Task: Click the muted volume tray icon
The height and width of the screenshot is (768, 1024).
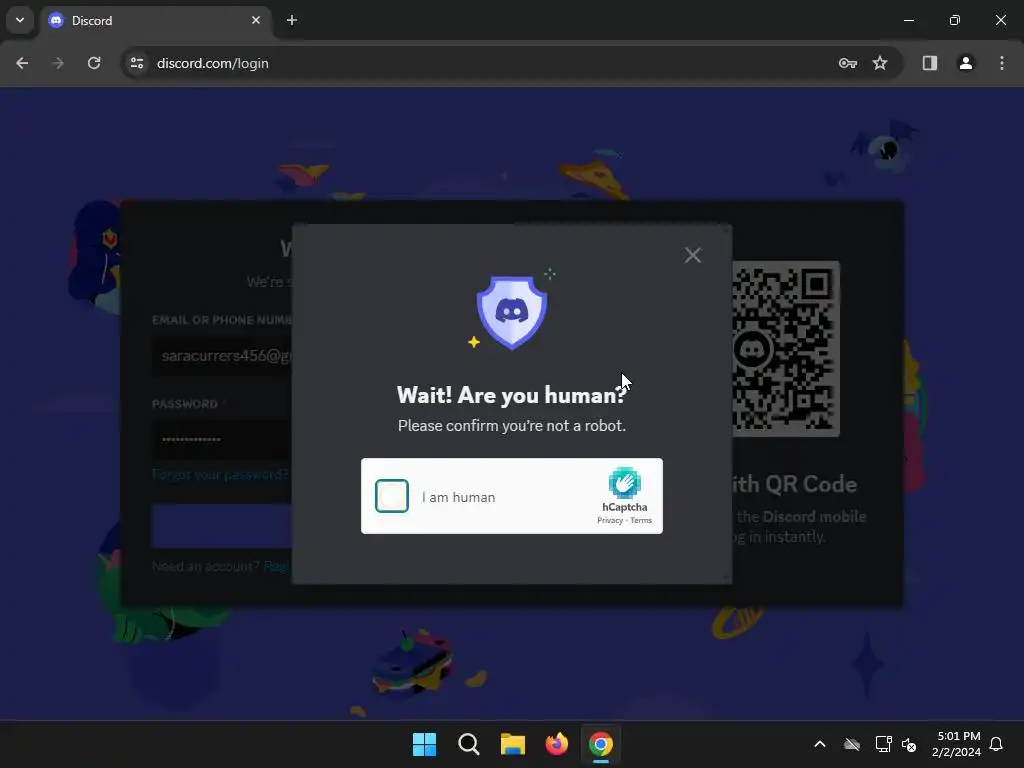Action: 909,744
